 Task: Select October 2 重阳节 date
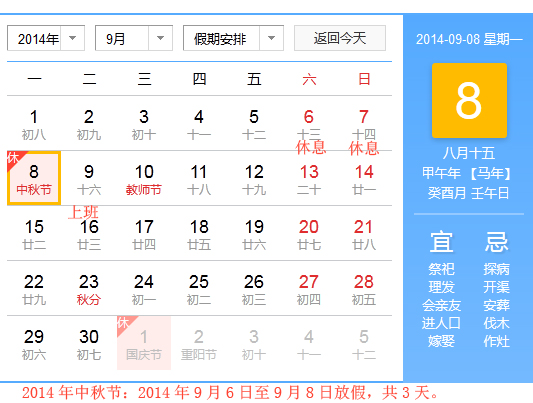[x=199, y=344]
